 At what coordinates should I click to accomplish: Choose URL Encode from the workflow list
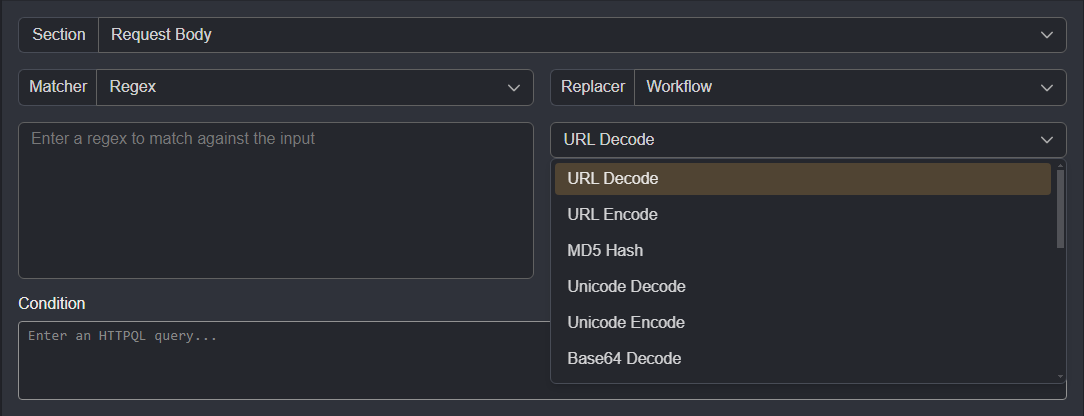pos(803,215)
